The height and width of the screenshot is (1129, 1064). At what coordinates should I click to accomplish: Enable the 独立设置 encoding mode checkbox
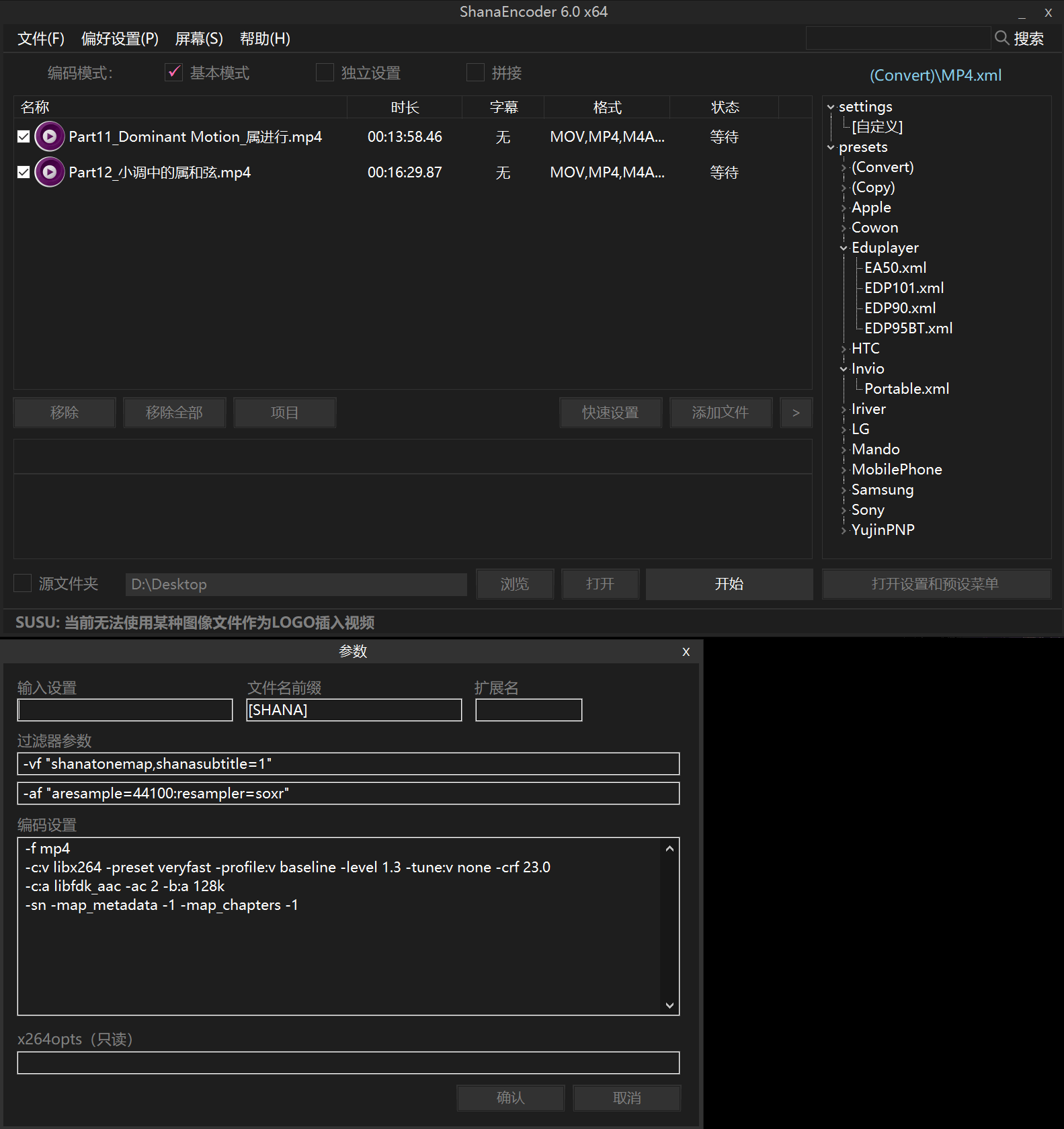(325, 73)
